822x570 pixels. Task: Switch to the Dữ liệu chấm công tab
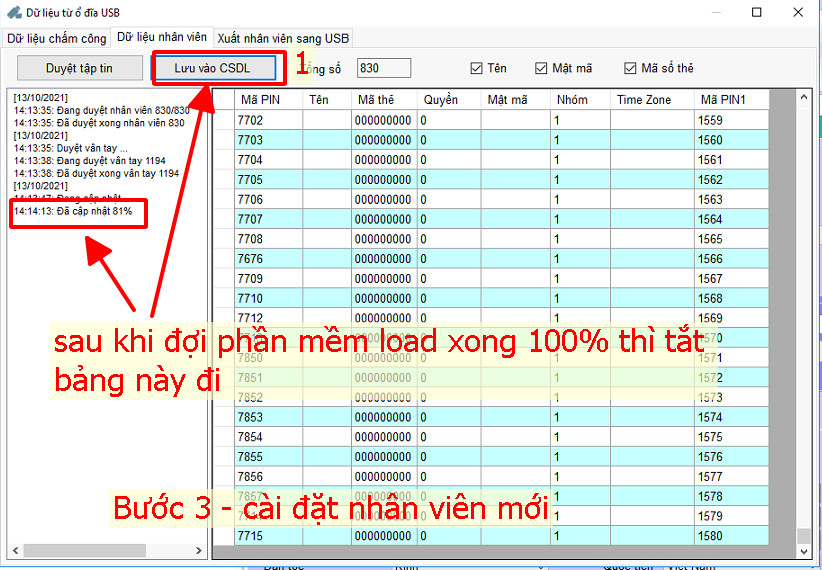tap(57, 39)
